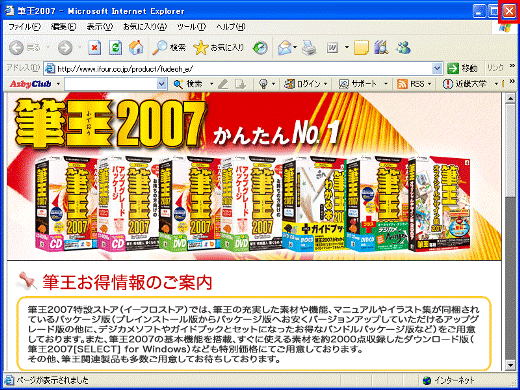
Task: Click the pushpin icon beside heading
Action: [27, 281]
